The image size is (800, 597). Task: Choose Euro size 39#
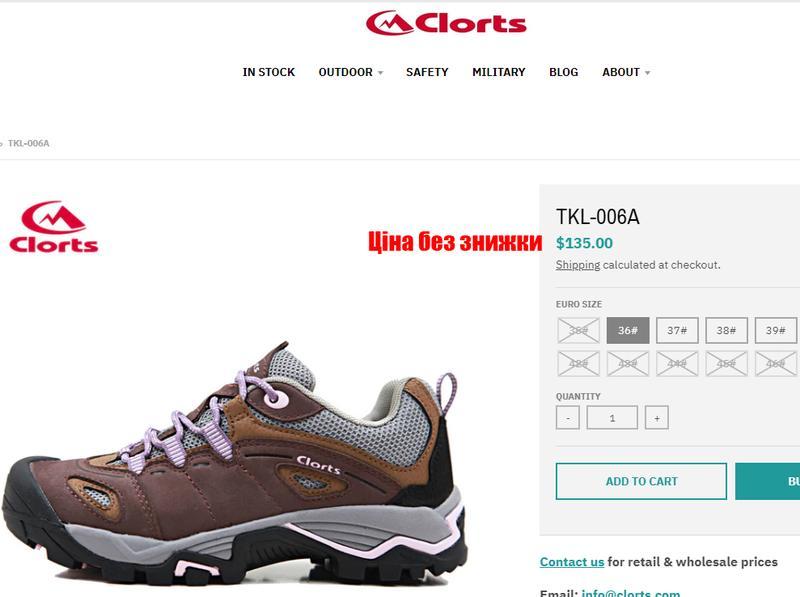click(776, 330)
